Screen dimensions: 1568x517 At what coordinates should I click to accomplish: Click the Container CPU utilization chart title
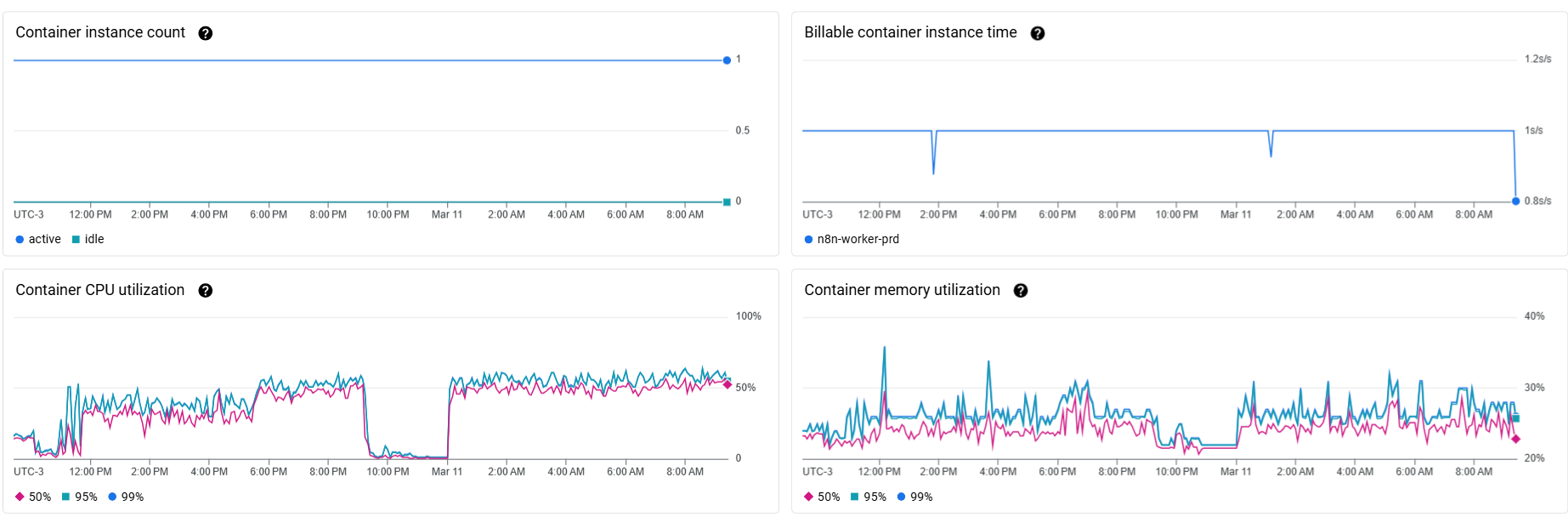tap(99, 290)
